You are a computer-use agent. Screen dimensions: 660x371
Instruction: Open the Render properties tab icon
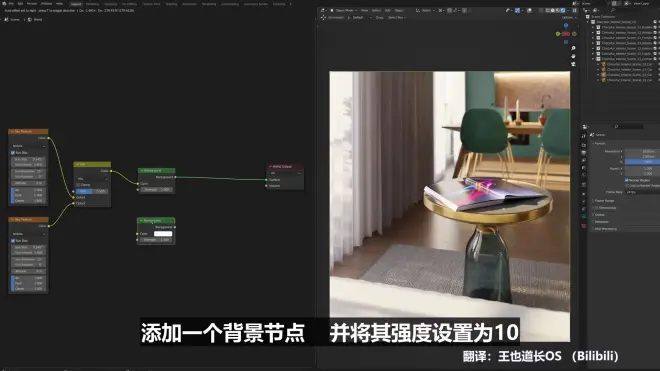tap(584, 145)
